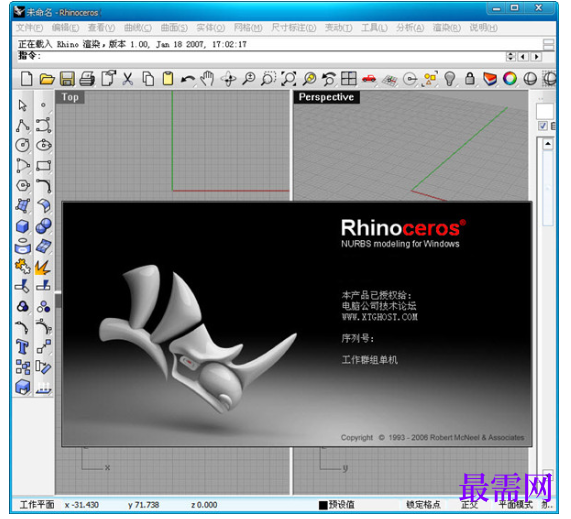This screenshot has height=519, width=571.
Task: Click the Undo arrow icon
Action: point(188,79)
